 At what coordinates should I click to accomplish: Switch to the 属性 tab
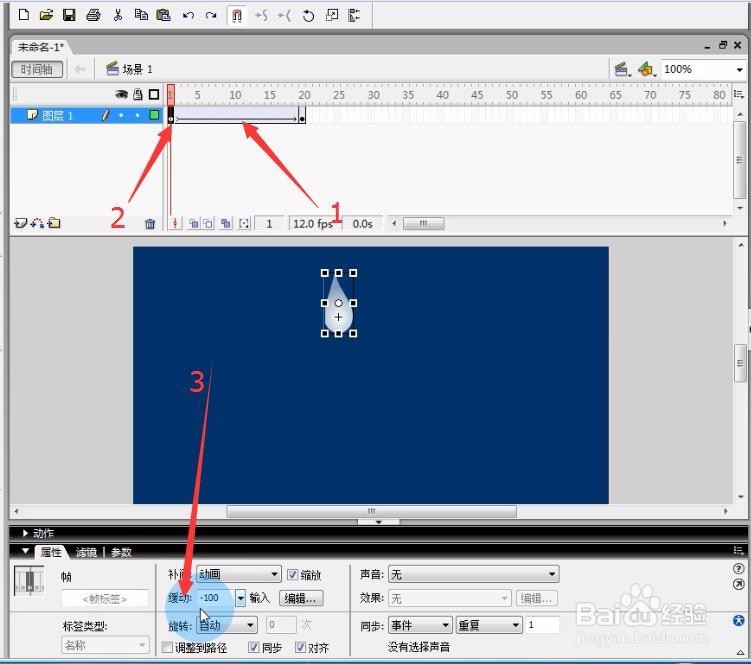pyautogui.click(x=51, y=552)
